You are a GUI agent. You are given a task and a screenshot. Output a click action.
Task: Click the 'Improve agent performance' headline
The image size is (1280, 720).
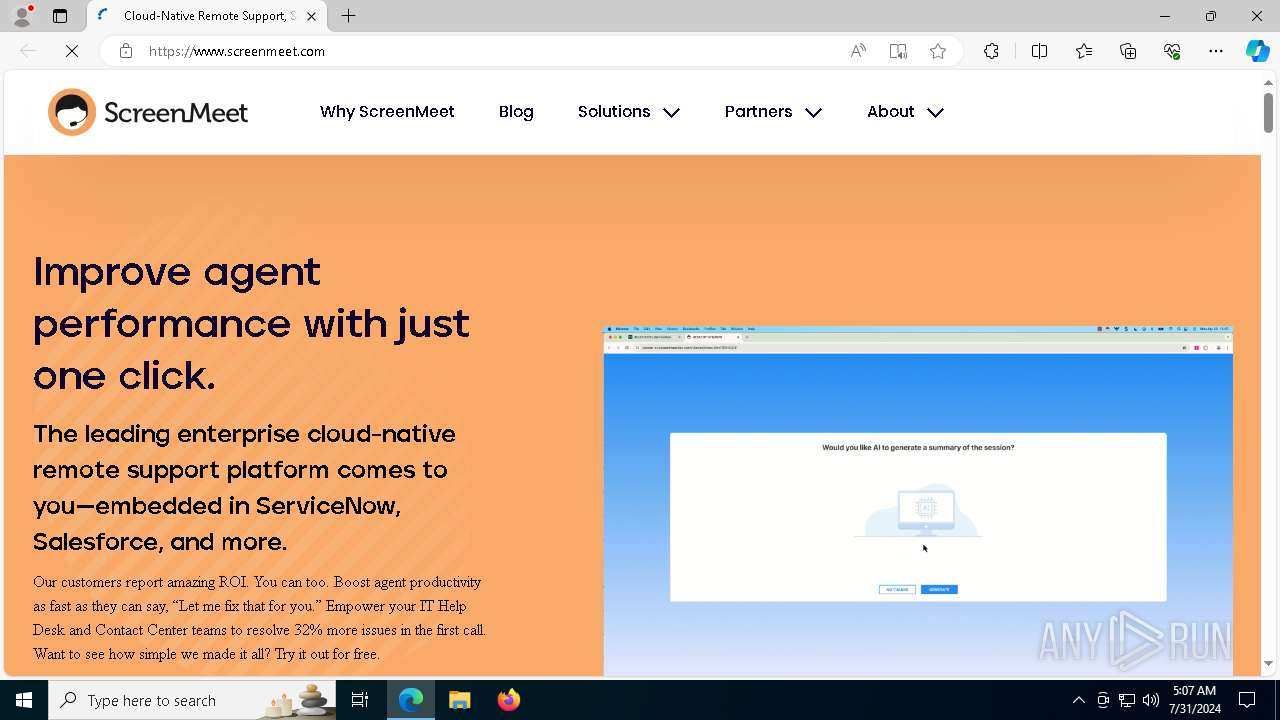pyautogui.click(x=251, y=323)
